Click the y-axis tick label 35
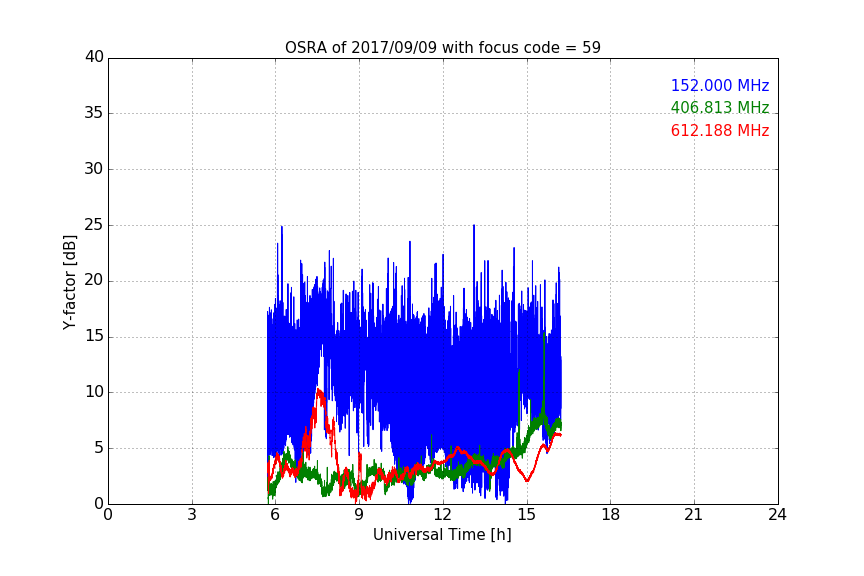 pyautogui.click(x=94, y=113)
